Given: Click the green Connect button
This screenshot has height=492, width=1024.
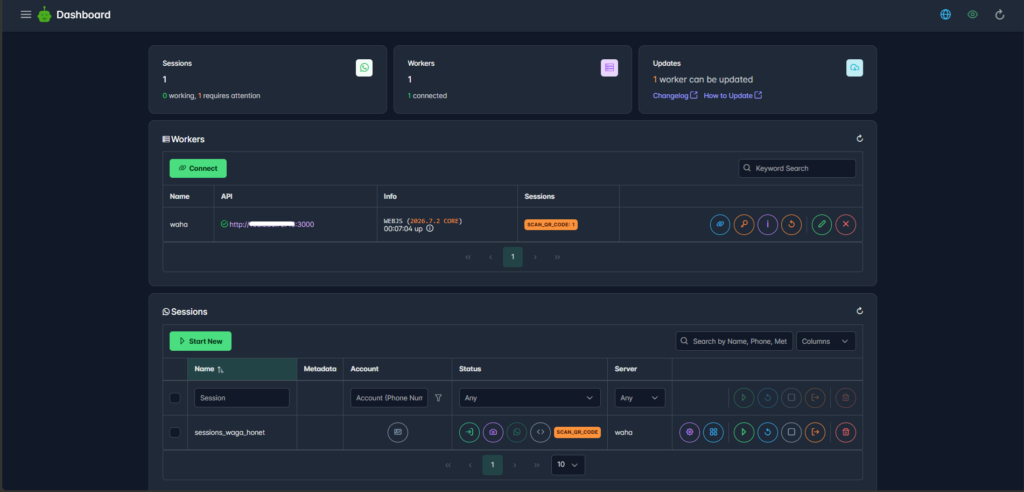Looking at the screenshot, I should [198, 168].
